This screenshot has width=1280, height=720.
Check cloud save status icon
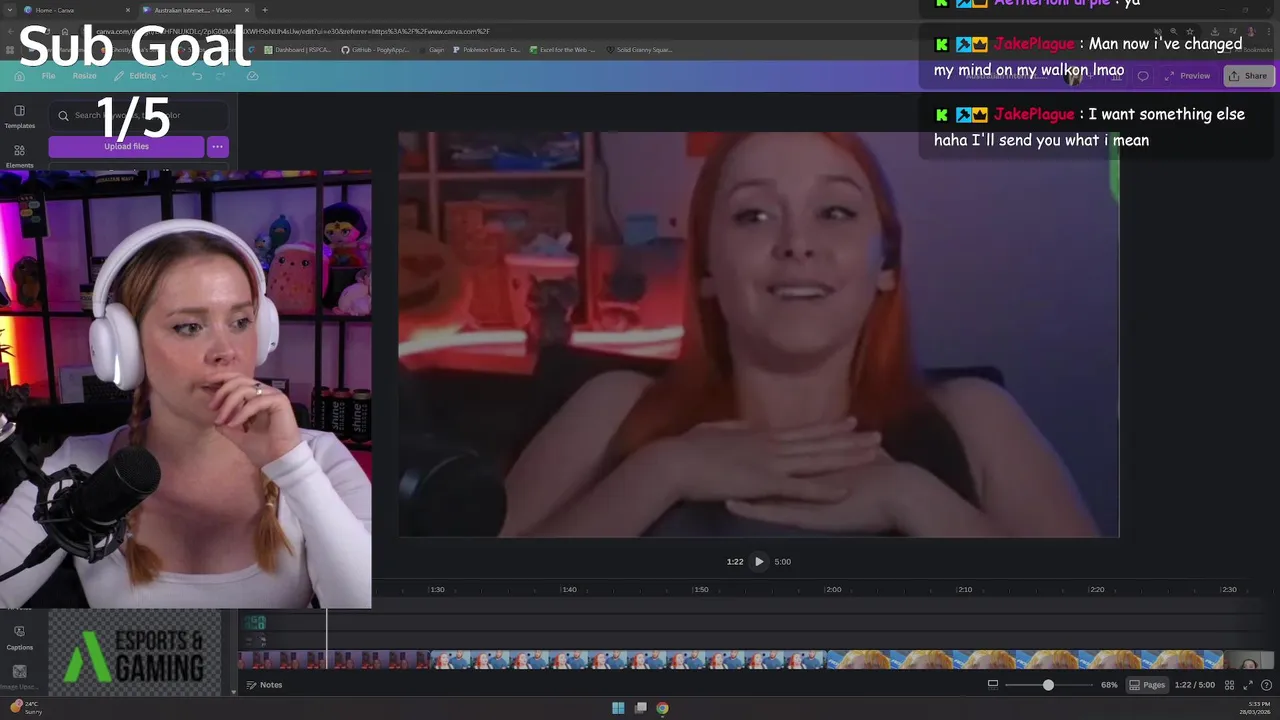[x=252, y=76]
